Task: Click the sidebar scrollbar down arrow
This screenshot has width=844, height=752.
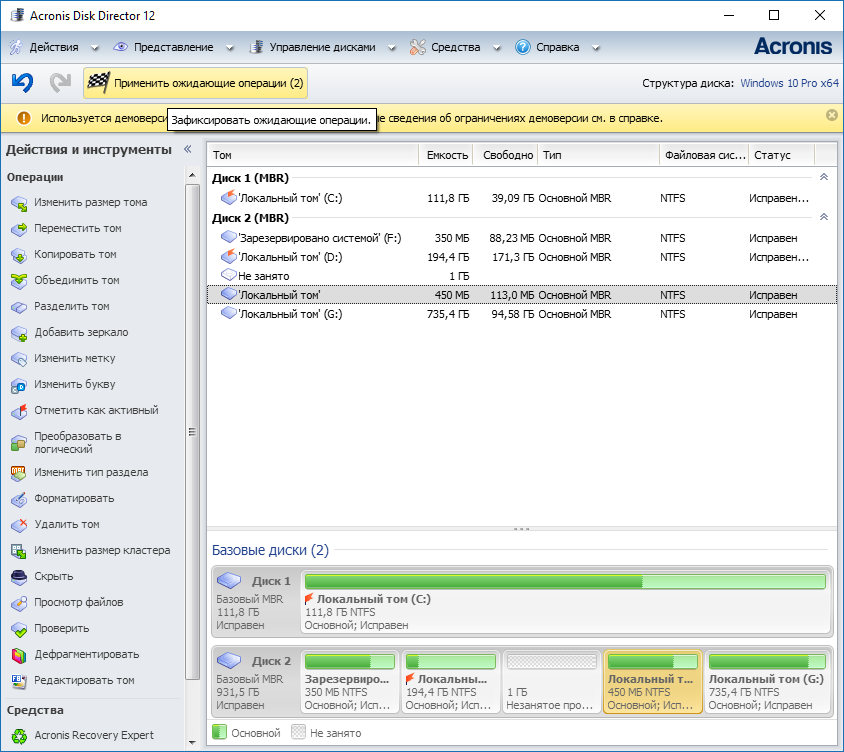Action: point(192,743)
